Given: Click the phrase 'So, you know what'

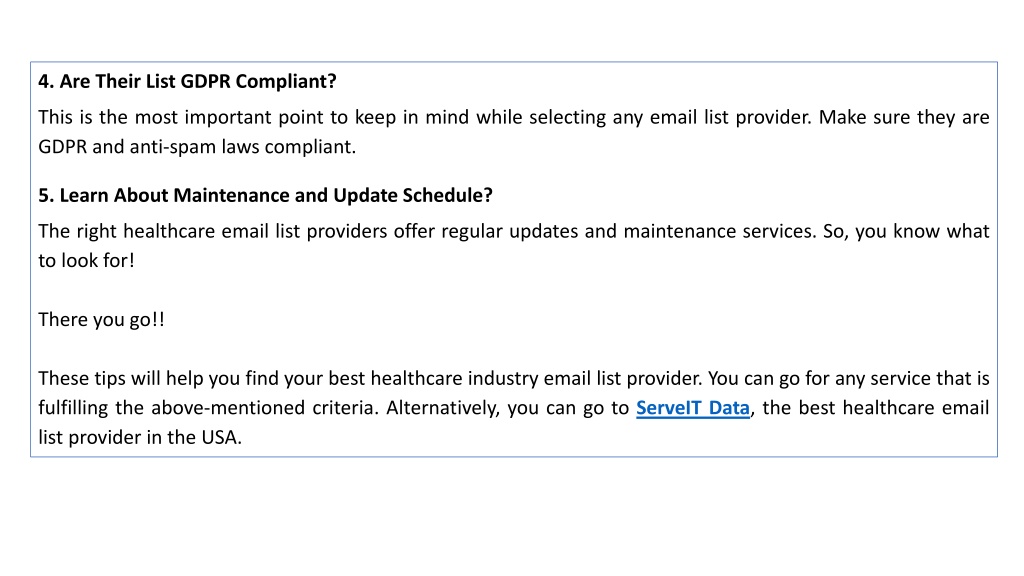Looking at the screenshot, I should click(x=906, y=231).
